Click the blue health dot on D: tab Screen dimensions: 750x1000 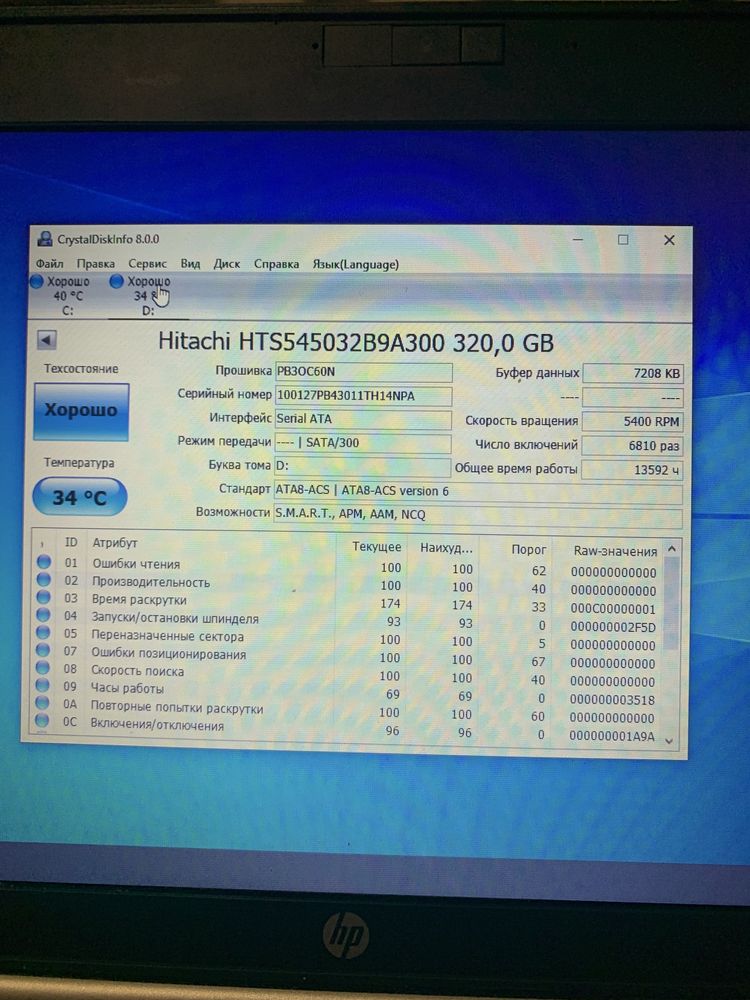coord(116,281)
